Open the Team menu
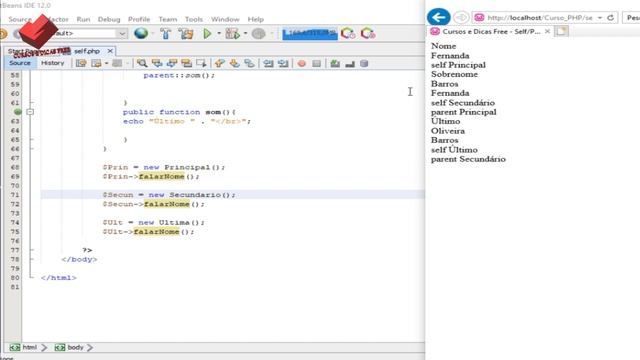 tap(168, 19)
